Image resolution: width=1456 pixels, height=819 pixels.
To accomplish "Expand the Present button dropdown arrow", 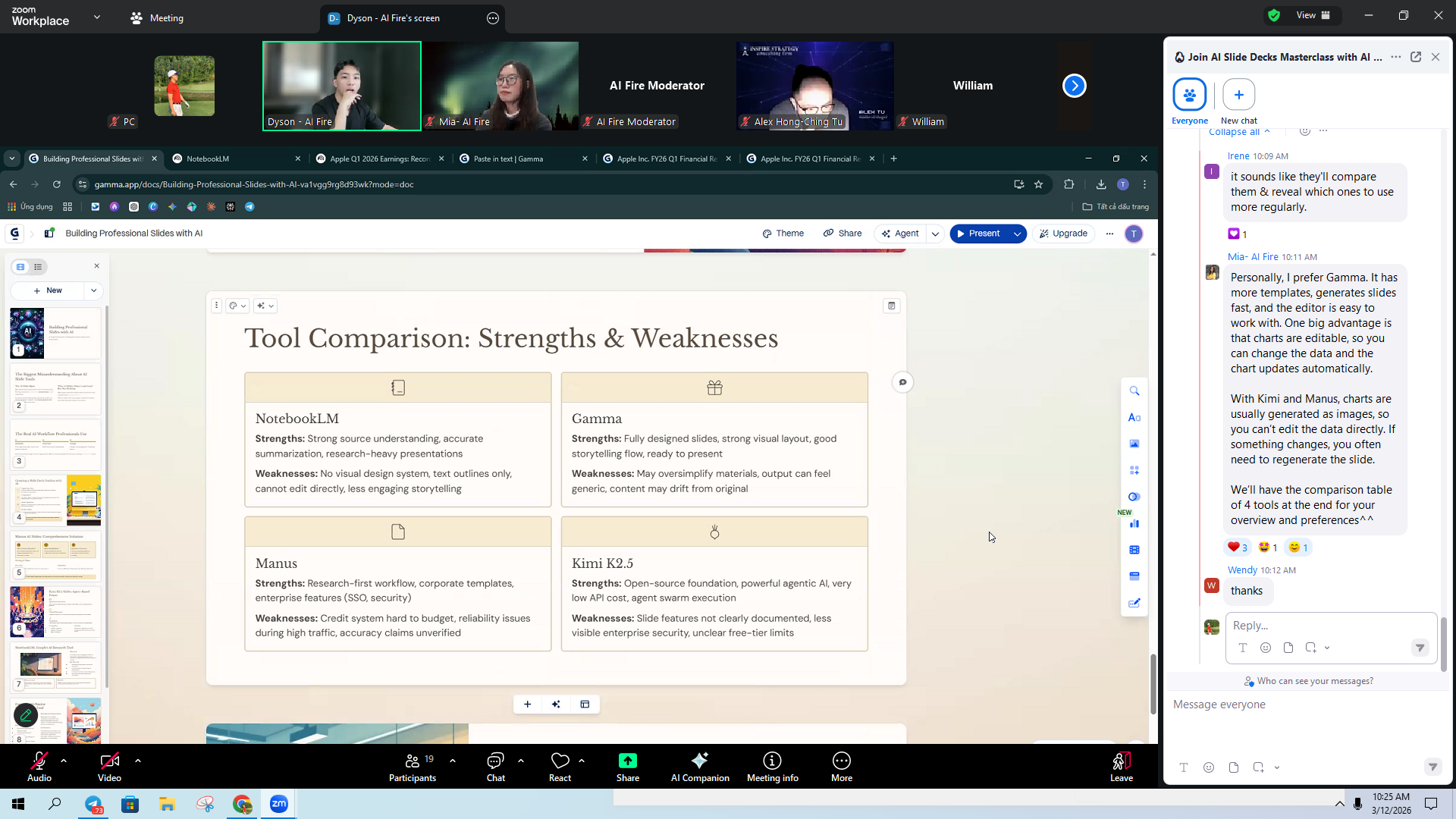I will coord(1016,234).
